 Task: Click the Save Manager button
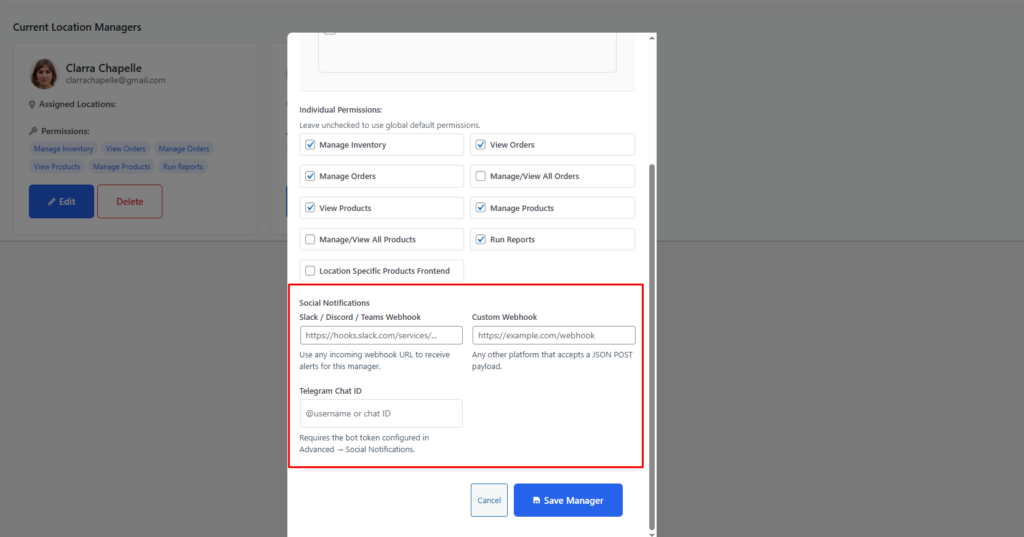click(x=568, y=500)
